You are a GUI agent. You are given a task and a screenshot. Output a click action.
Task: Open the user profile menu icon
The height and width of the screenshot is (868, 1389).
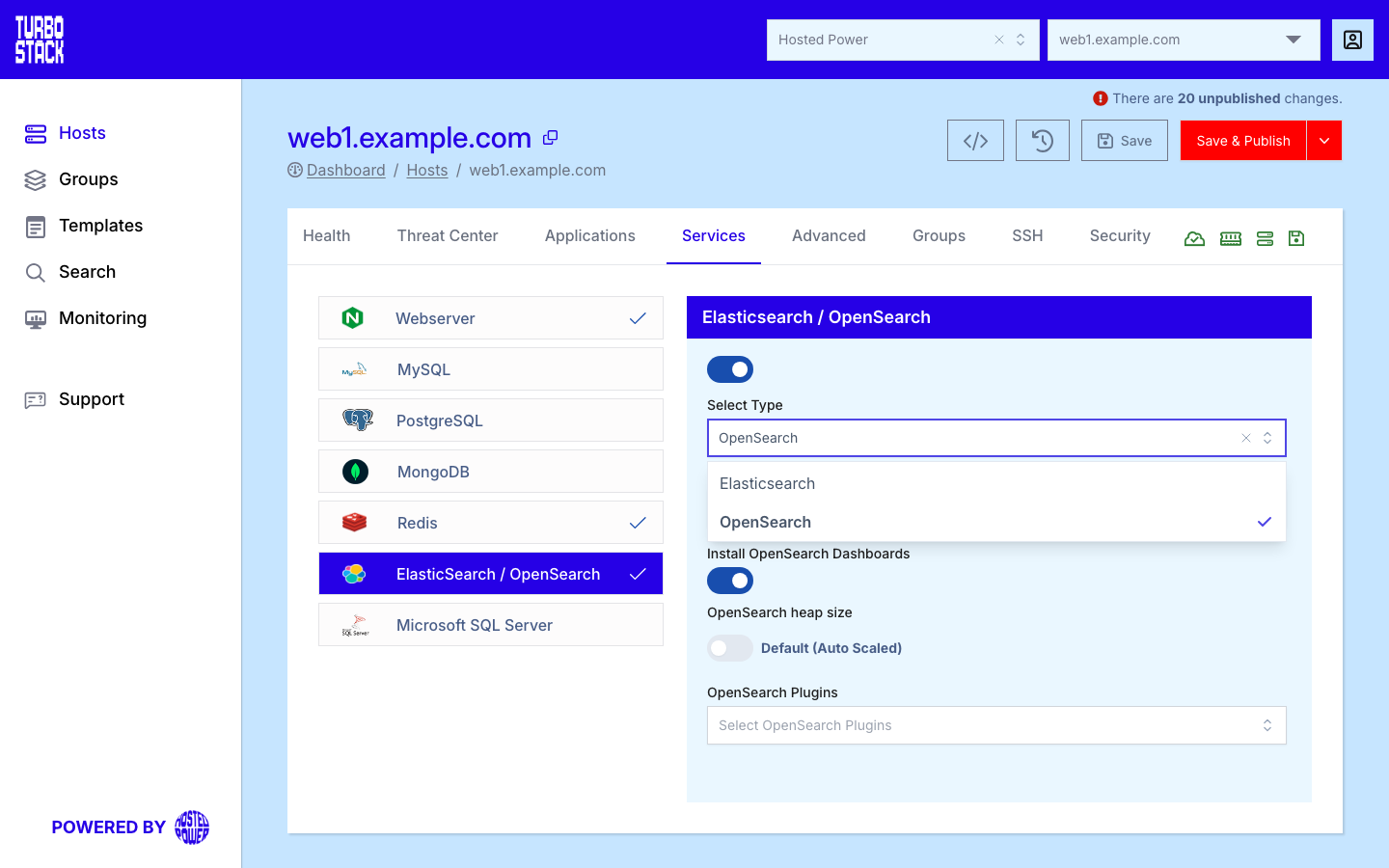click(x=1352, y=40)
